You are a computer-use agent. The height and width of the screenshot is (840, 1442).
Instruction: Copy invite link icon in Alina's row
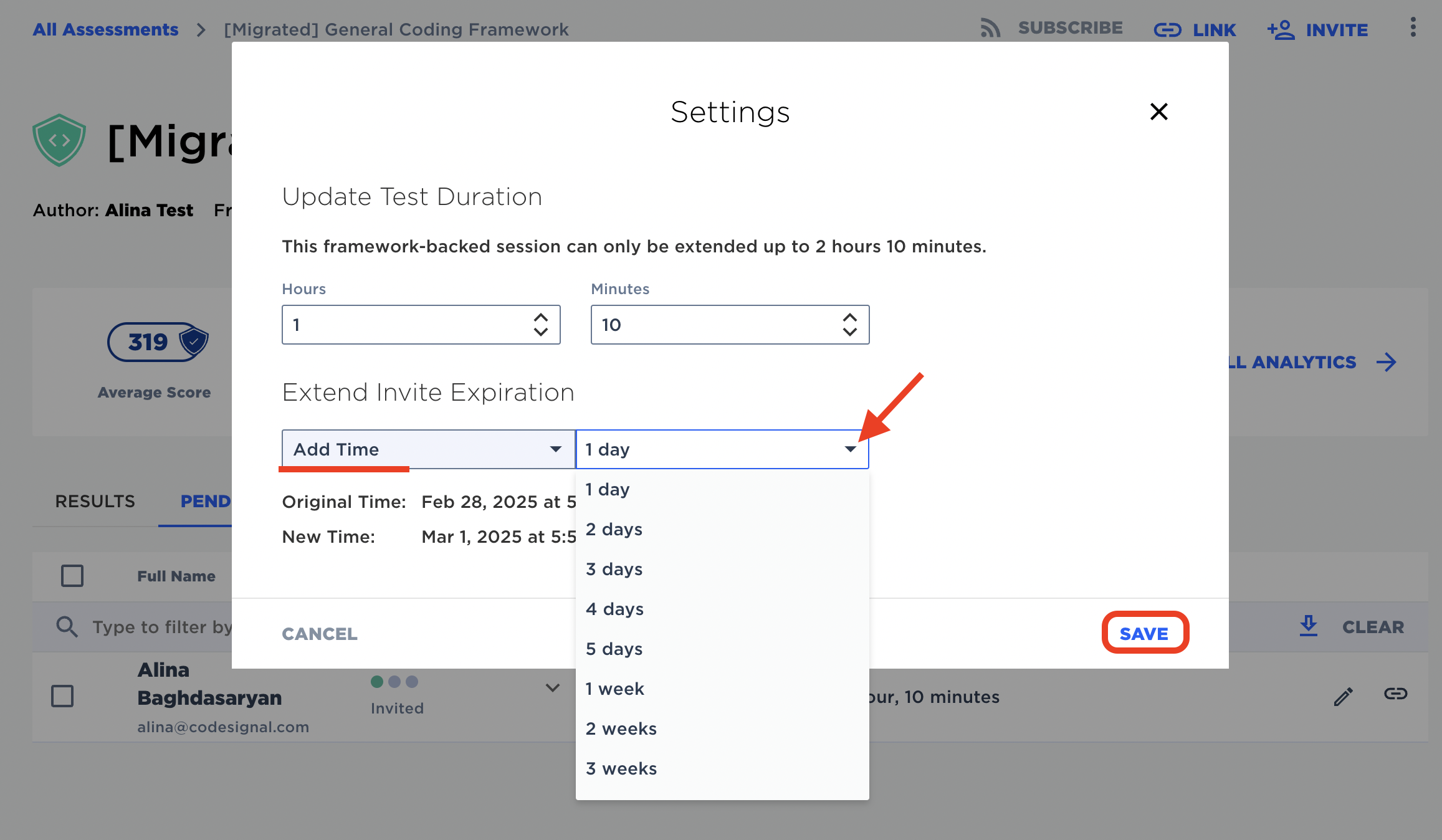tap(1395, 694)
